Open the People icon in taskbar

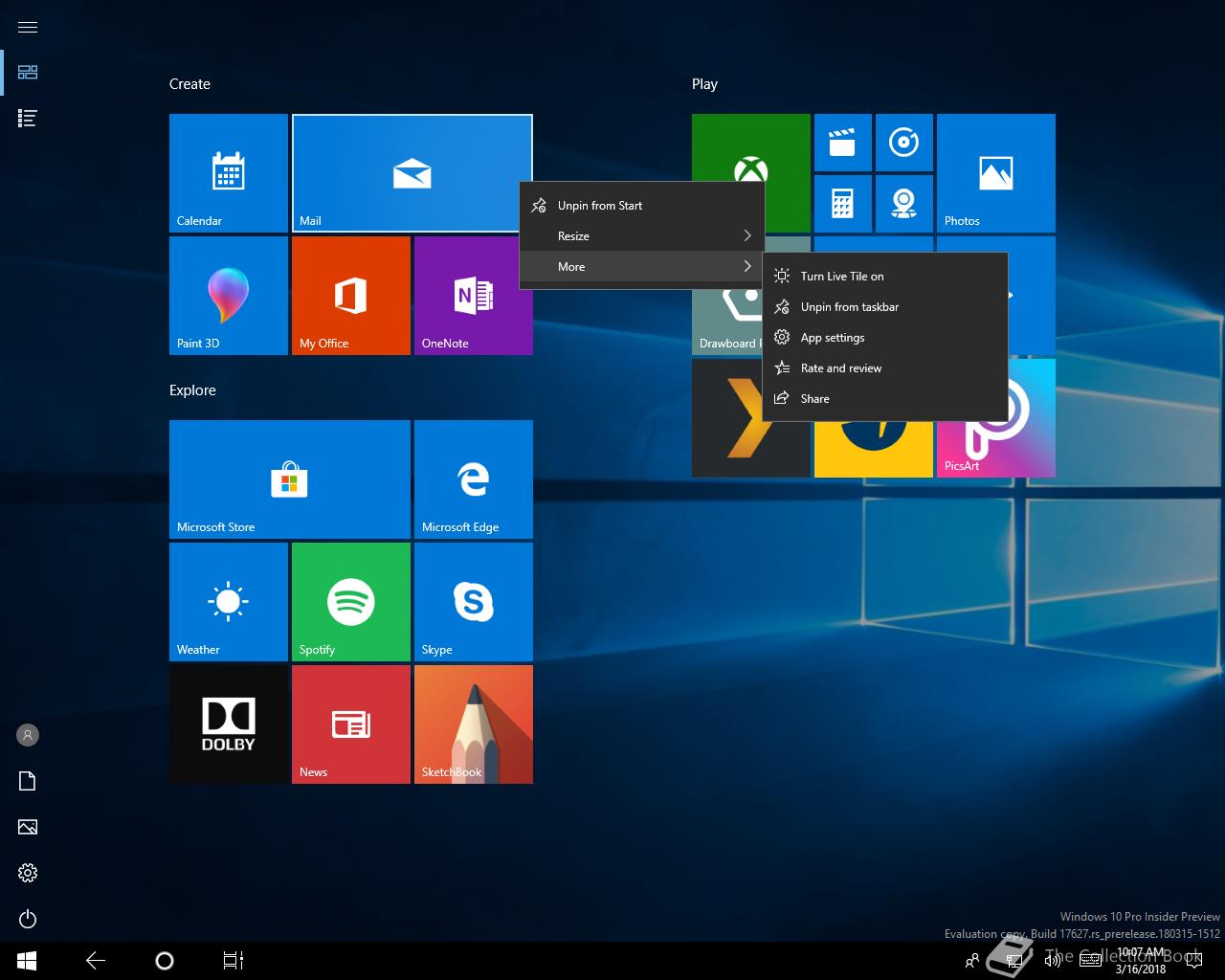[972, 961]
